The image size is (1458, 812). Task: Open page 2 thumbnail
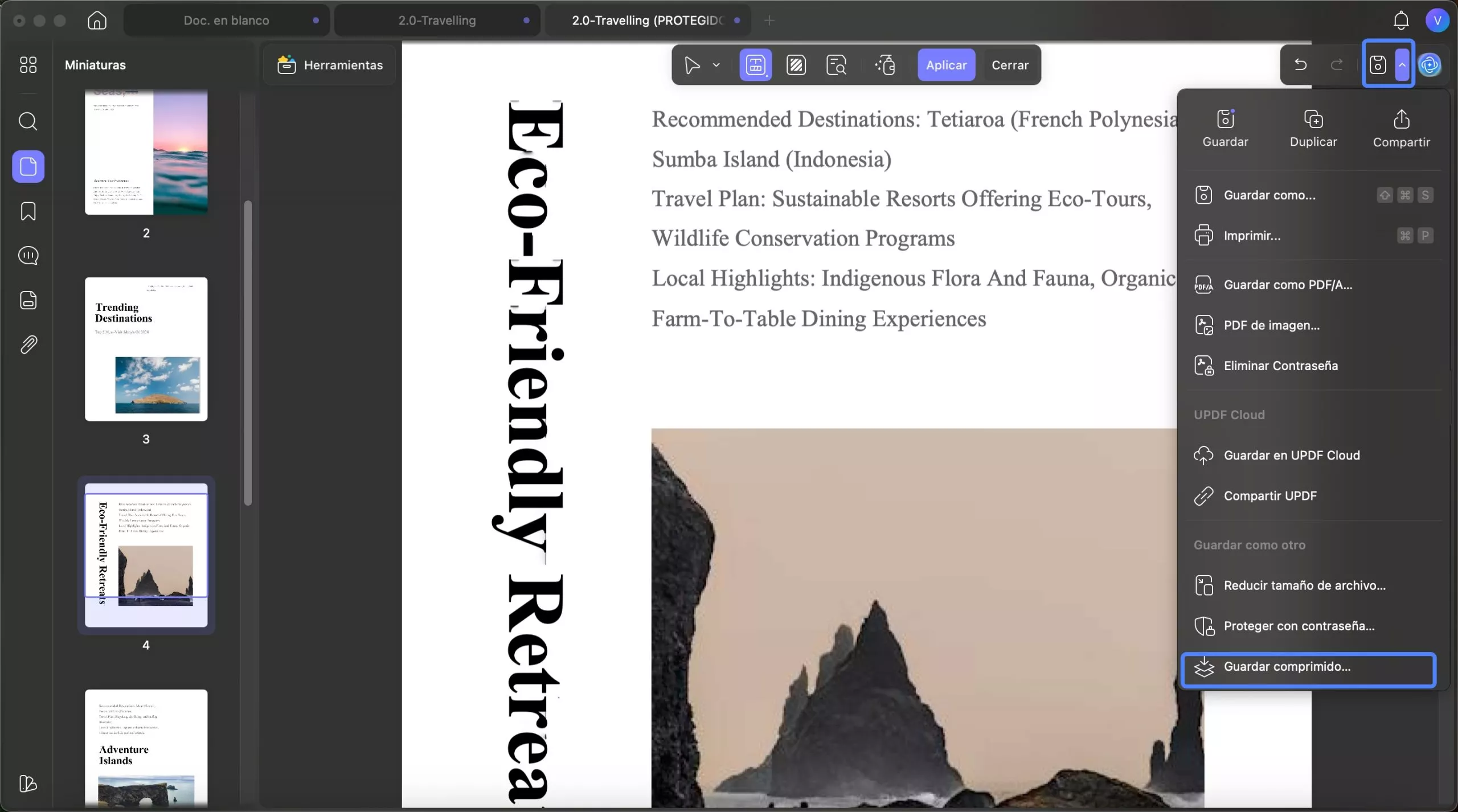(146, 151)
